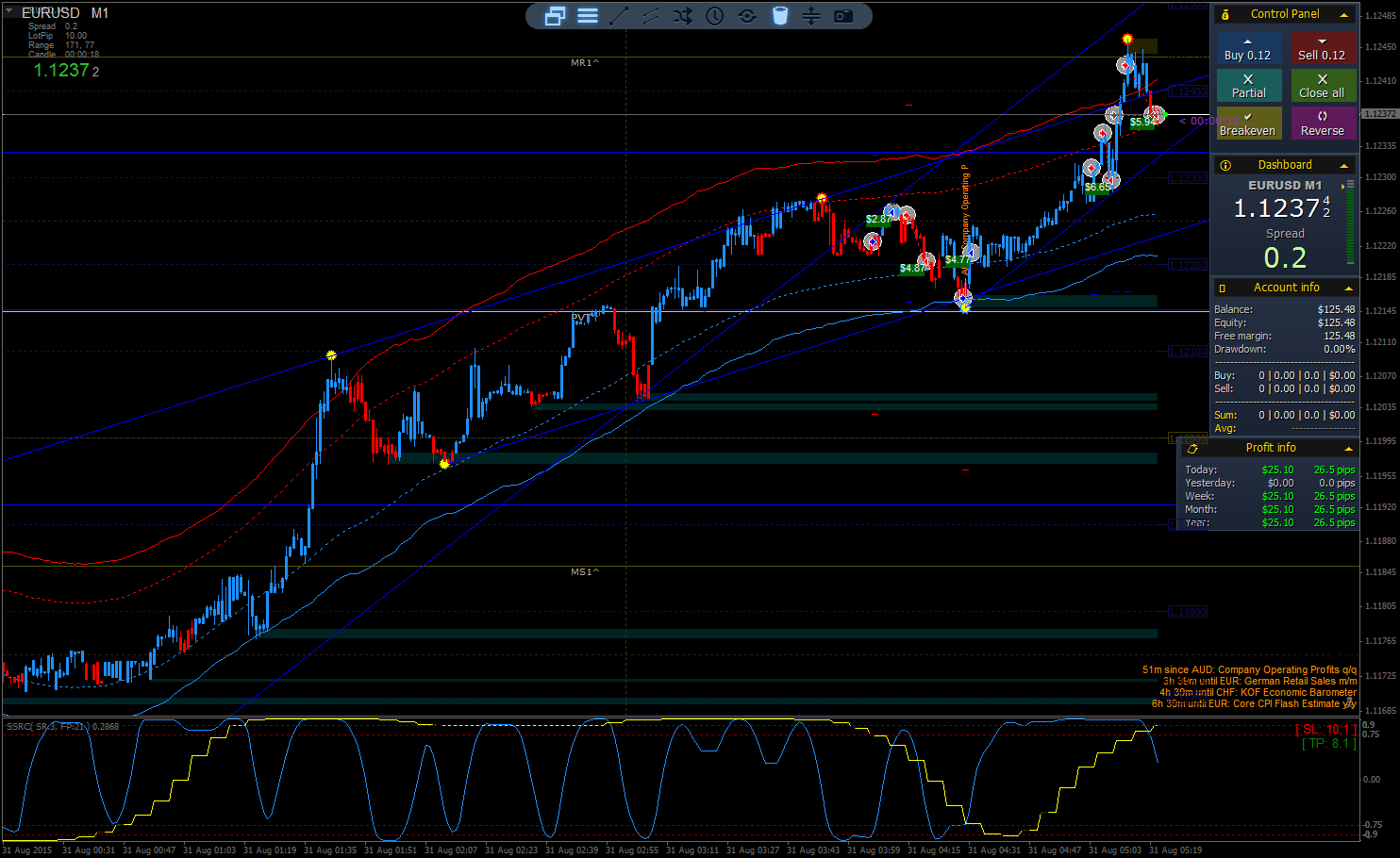The height and width of the screenshot is (858, 1400).
Task: Click the TP: 8.1 label
Action: (1329, 744)
